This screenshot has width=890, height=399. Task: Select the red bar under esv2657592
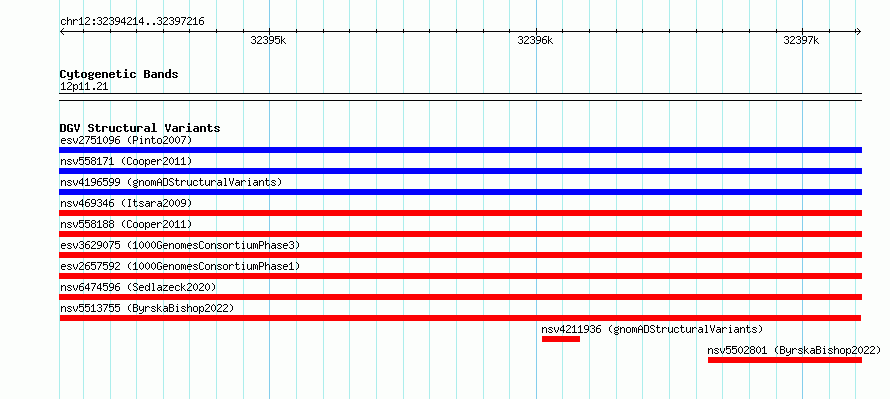coord(460,276)
